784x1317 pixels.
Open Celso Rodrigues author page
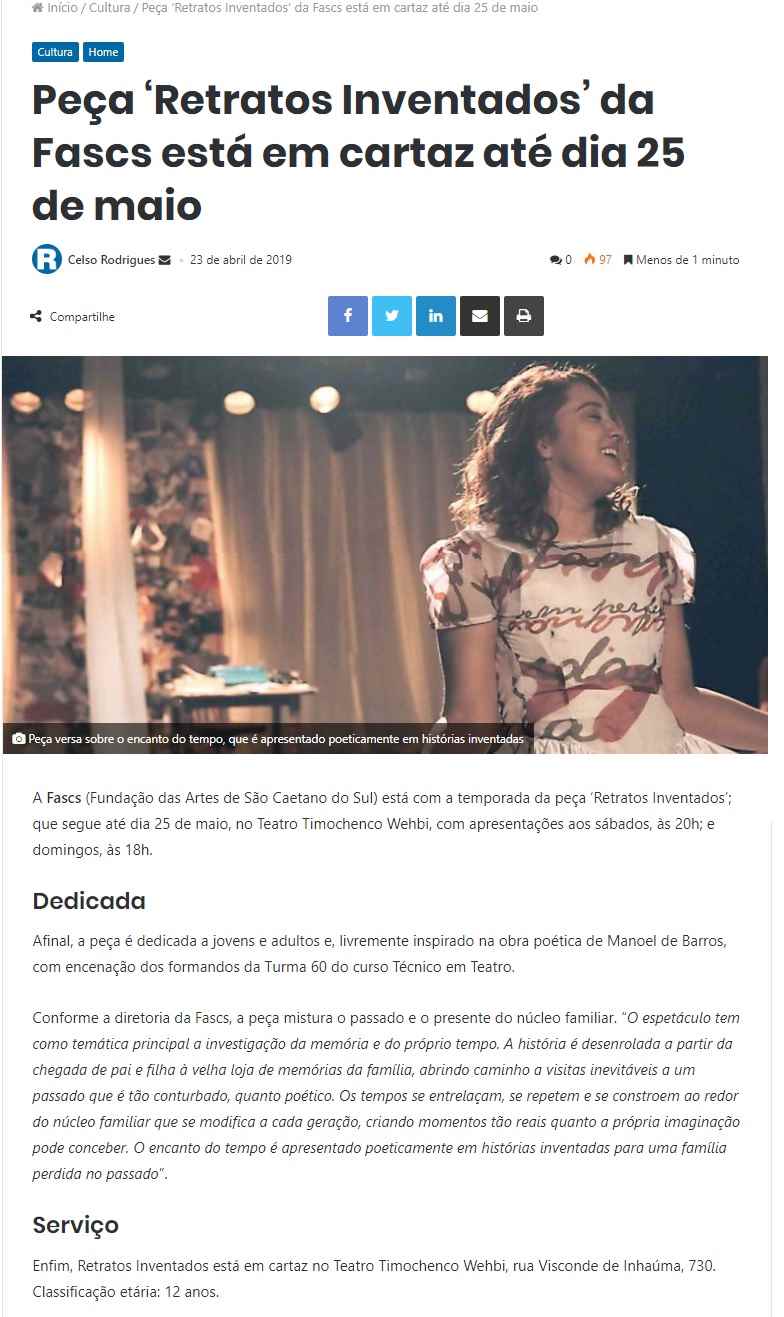tap(111, 260)
